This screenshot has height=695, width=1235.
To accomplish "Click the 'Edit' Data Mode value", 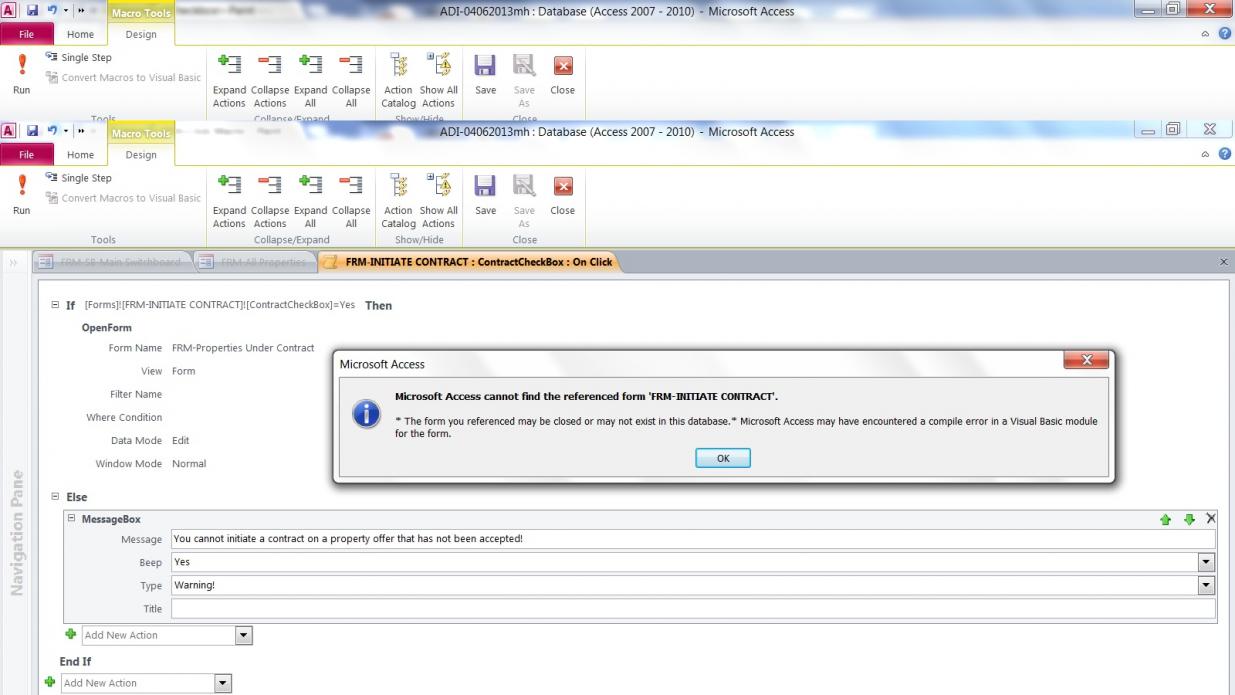I will (x=180, y=440).
